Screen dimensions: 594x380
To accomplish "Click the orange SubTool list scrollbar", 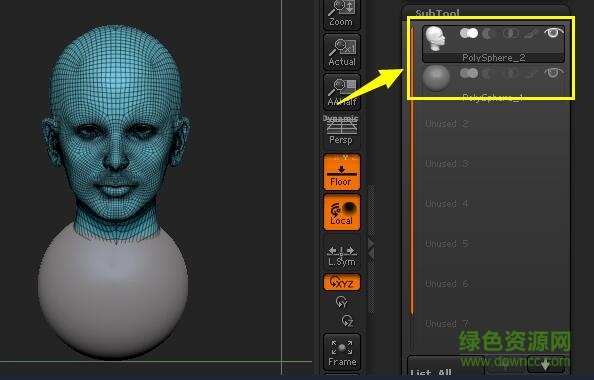I will [412, 170].
